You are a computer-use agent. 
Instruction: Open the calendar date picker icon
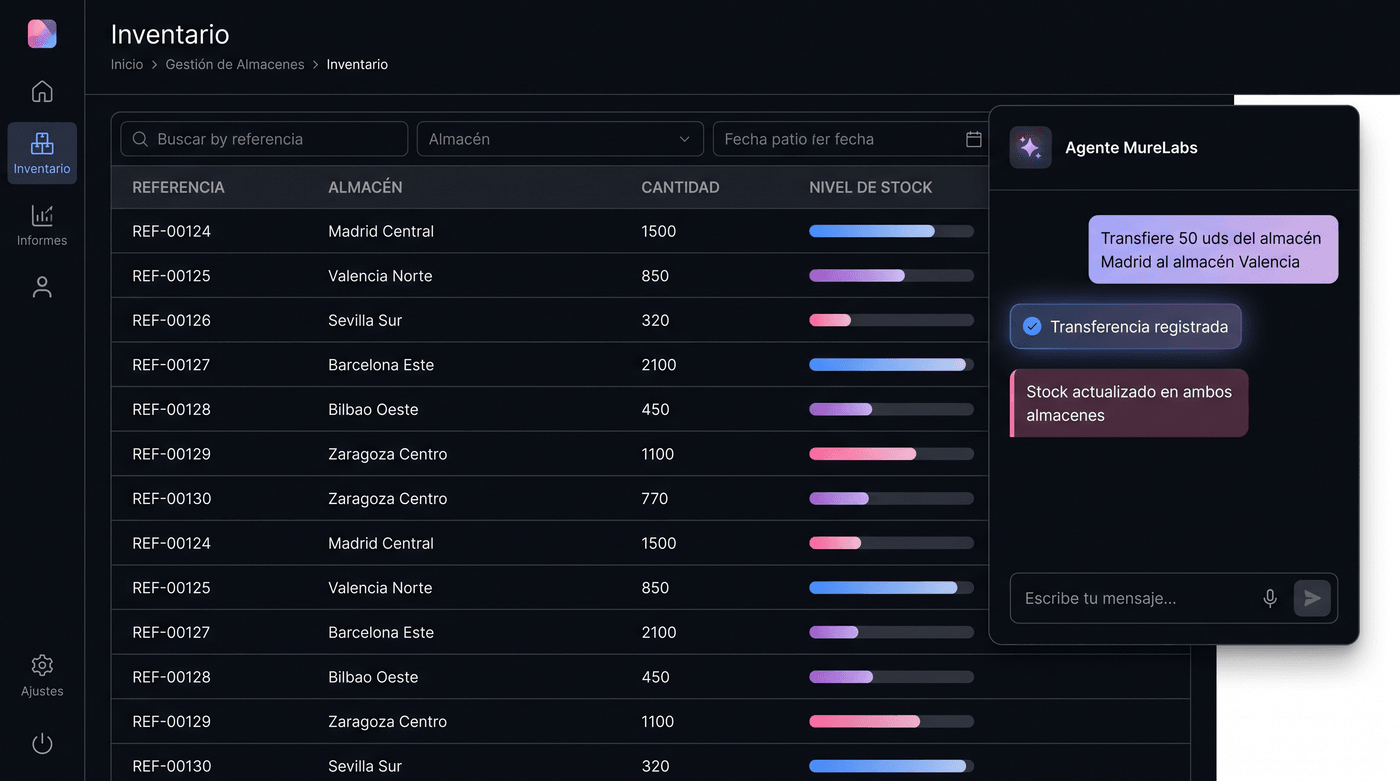click(974, 139)
